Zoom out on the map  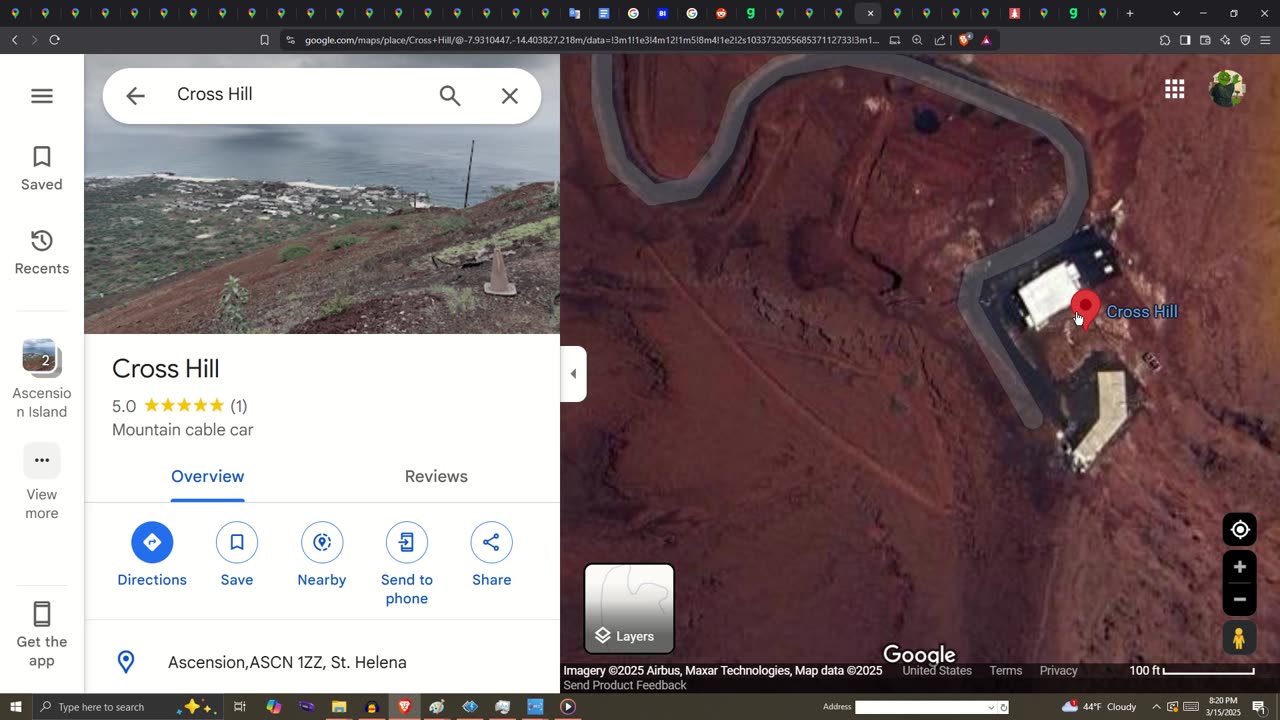pyautogui.click(x=1240, y=600)
